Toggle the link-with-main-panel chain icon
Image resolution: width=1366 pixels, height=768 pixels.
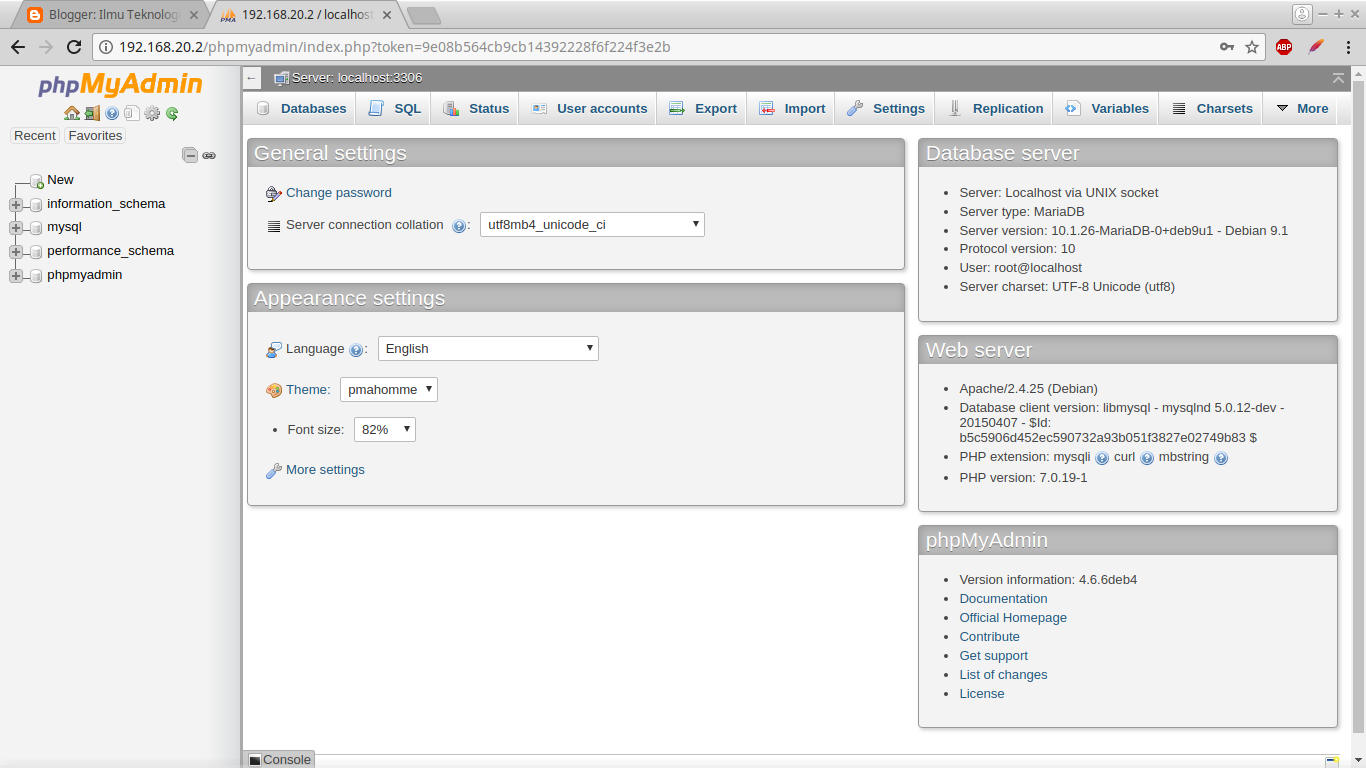209,155
